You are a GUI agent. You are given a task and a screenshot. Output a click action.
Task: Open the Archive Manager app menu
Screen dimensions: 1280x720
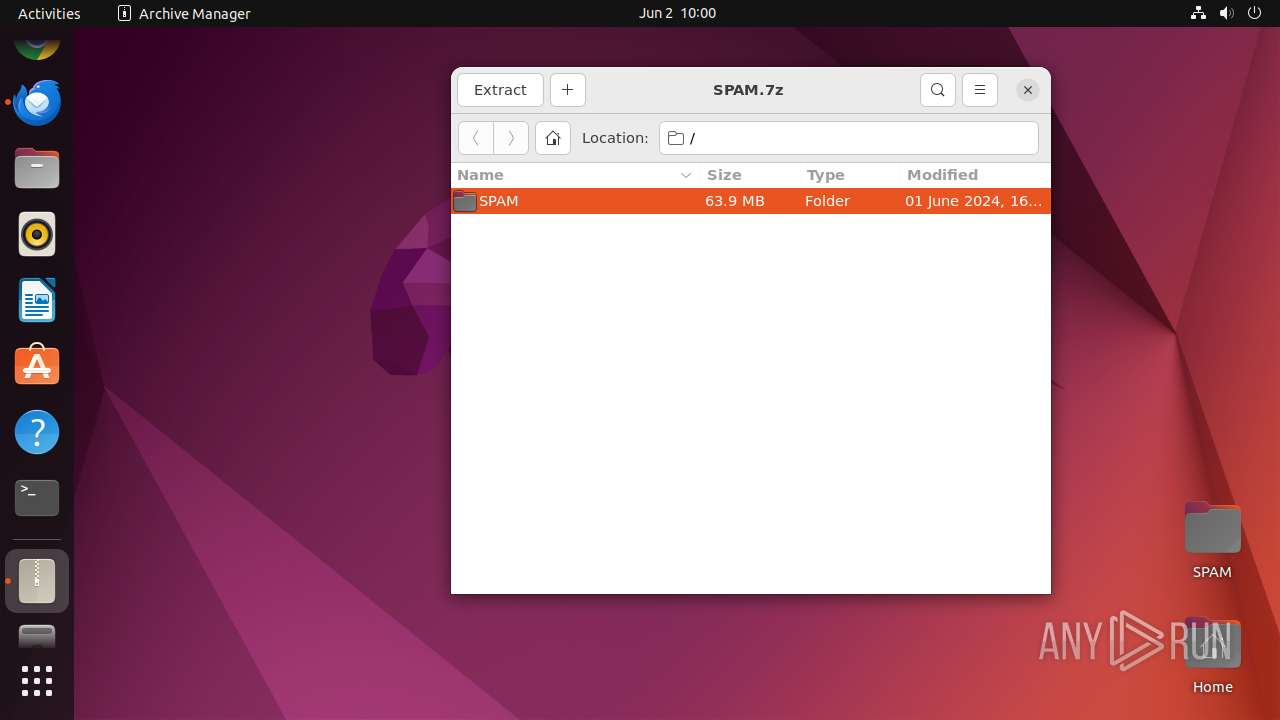tap(184, 13)
